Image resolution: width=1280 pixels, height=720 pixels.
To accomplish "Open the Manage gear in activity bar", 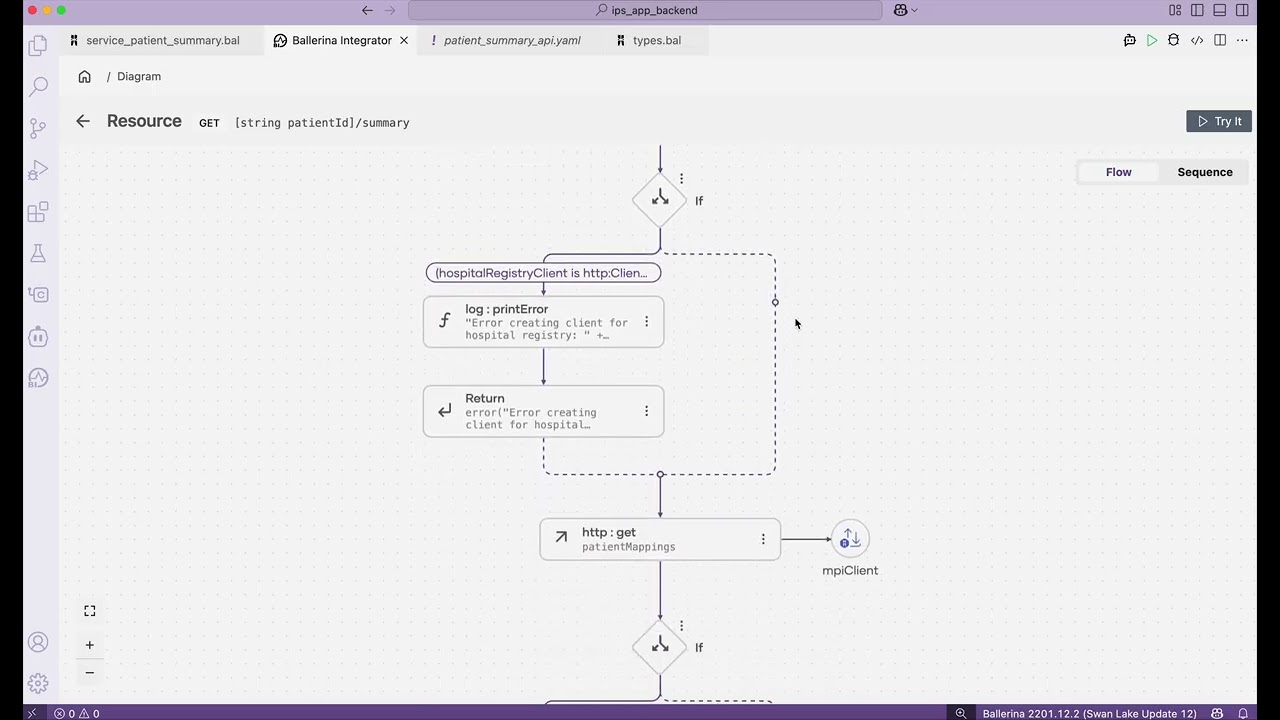I will [38, 683].
